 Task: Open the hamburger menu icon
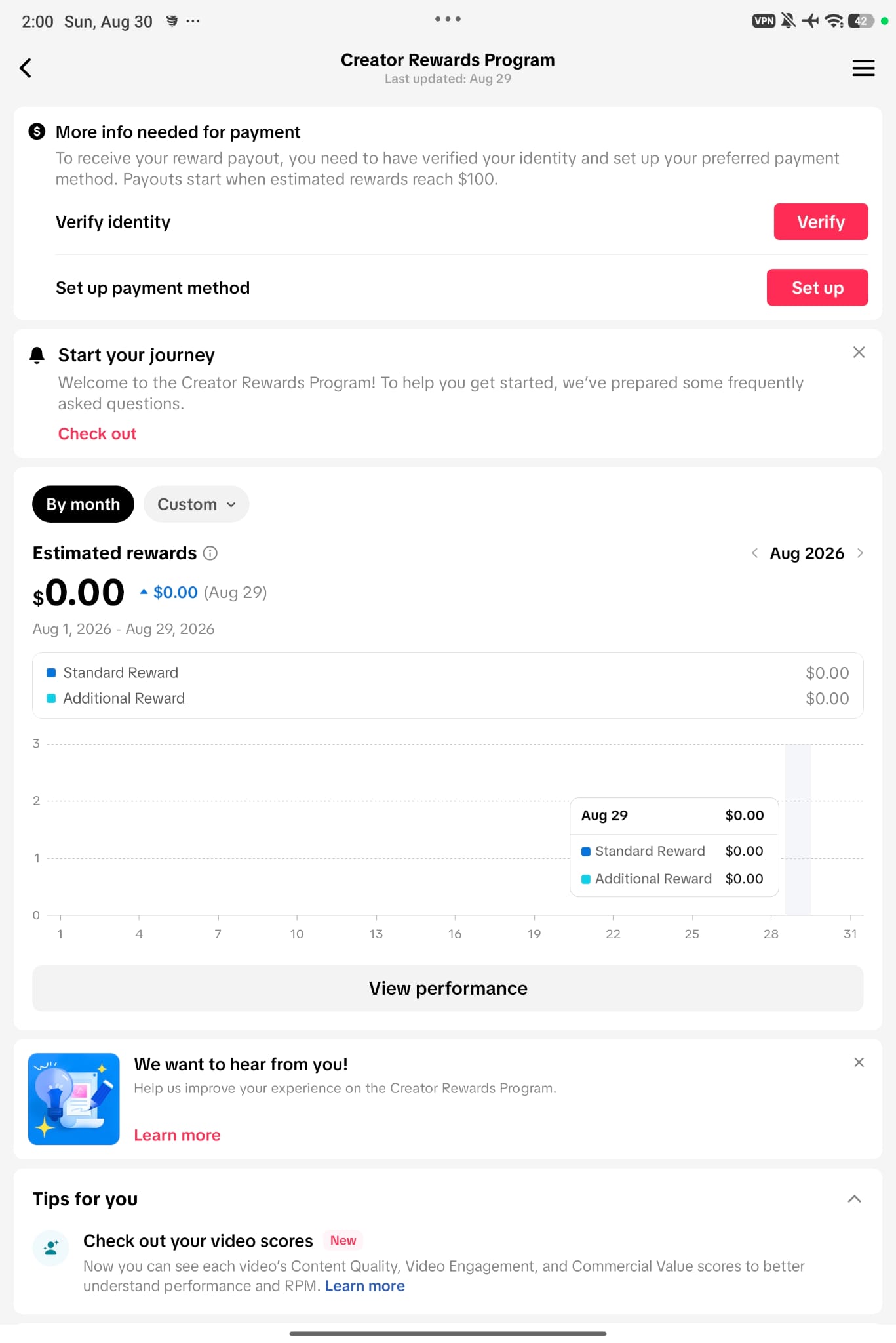click(863, 68)
